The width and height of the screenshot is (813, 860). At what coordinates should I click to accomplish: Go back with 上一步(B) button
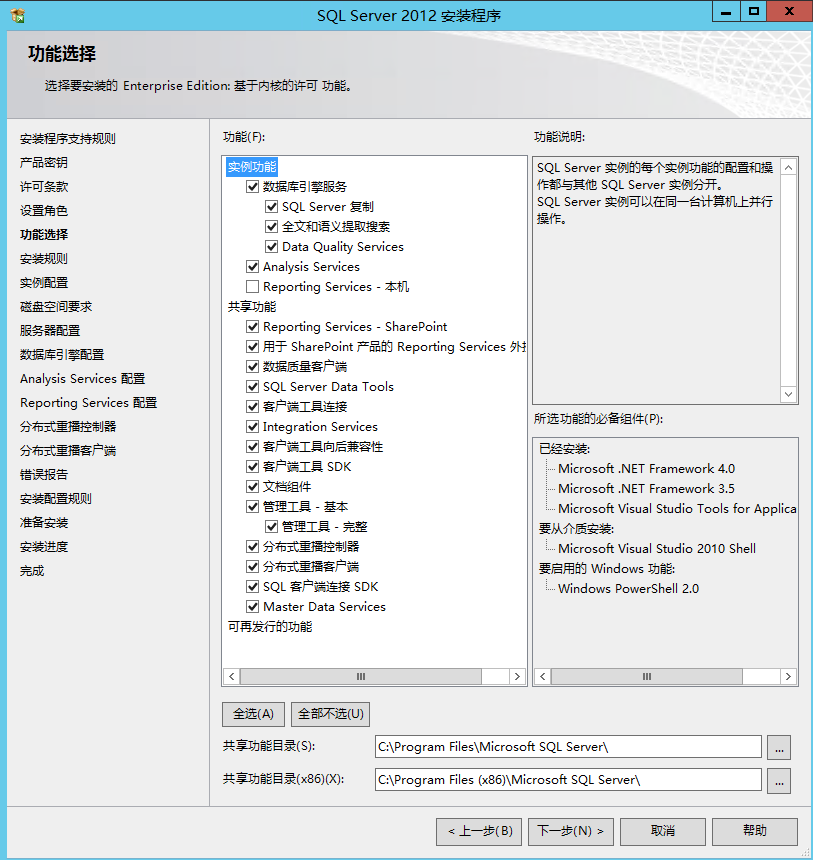(480, 831)
